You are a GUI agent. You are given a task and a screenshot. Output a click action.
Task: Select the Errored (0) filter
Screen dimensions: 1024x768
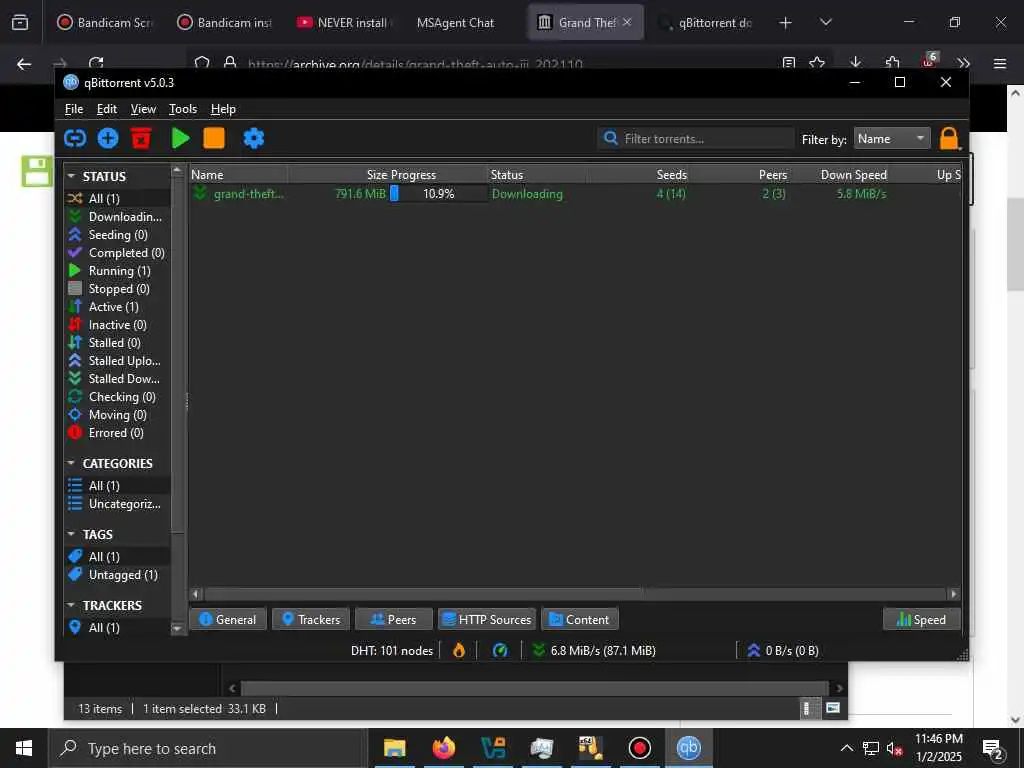[118, 432]
